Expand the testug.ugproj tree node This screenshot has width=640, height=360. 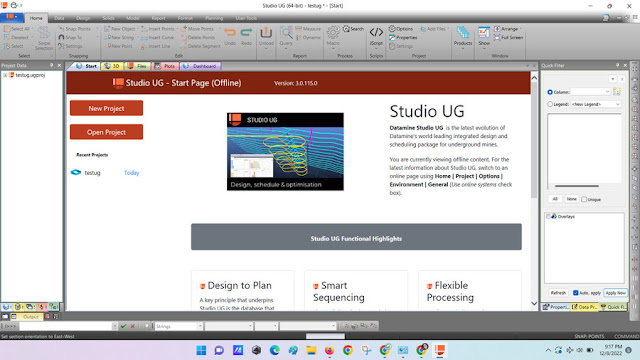pyautogui.click(x=5, y=75)
